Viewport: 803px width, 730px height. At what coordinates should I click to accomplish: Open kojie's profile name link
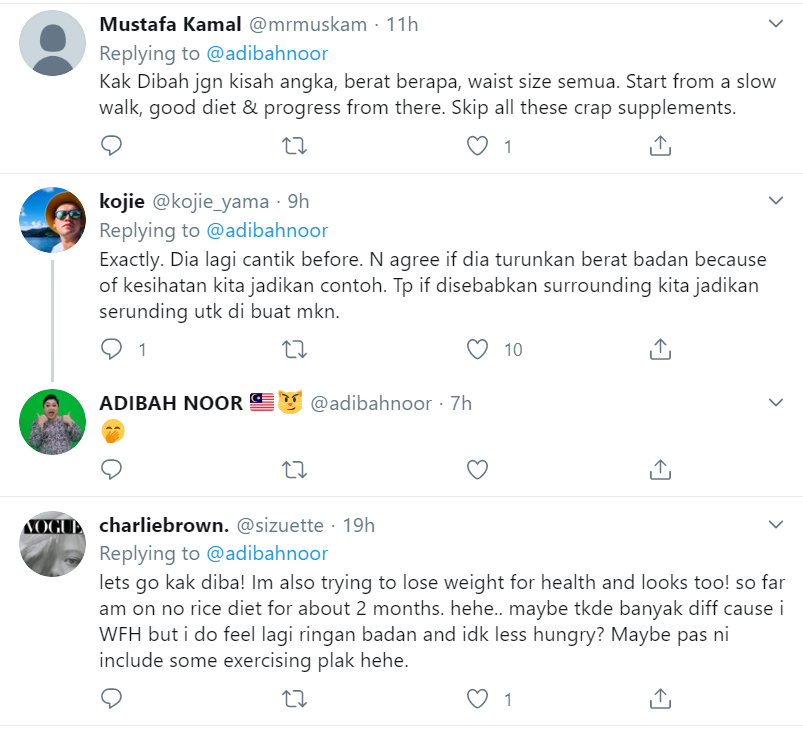tap(123, 201)
